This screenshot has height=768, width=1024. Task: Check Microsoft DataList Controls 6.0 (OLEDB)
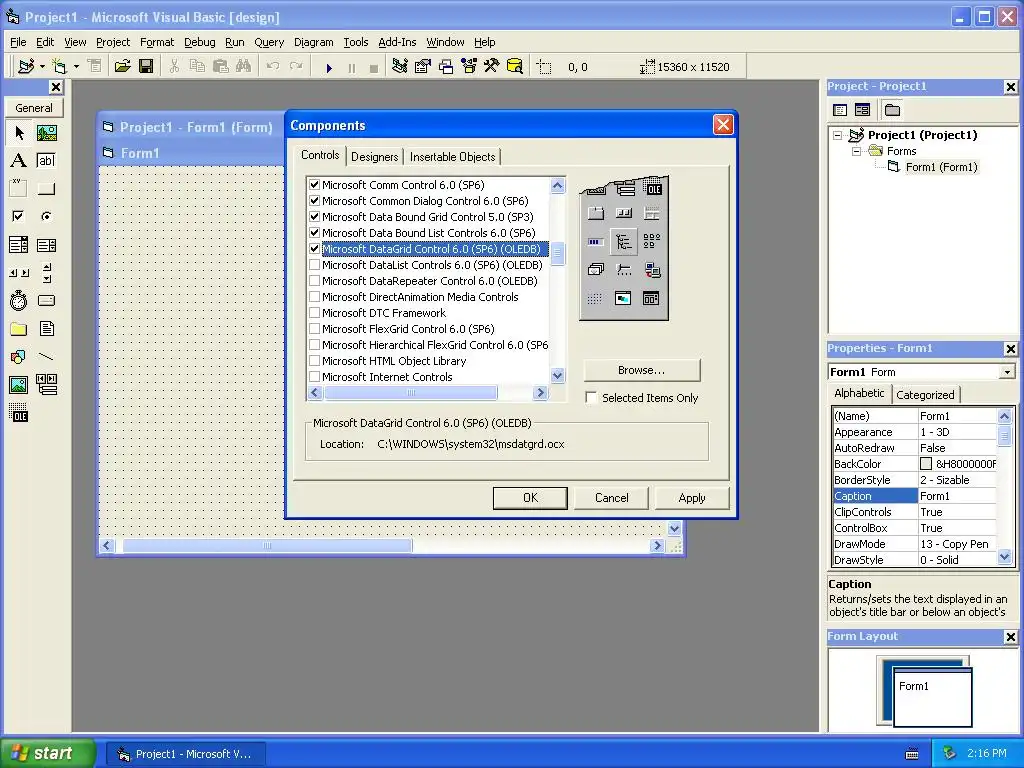coord(315,264)
